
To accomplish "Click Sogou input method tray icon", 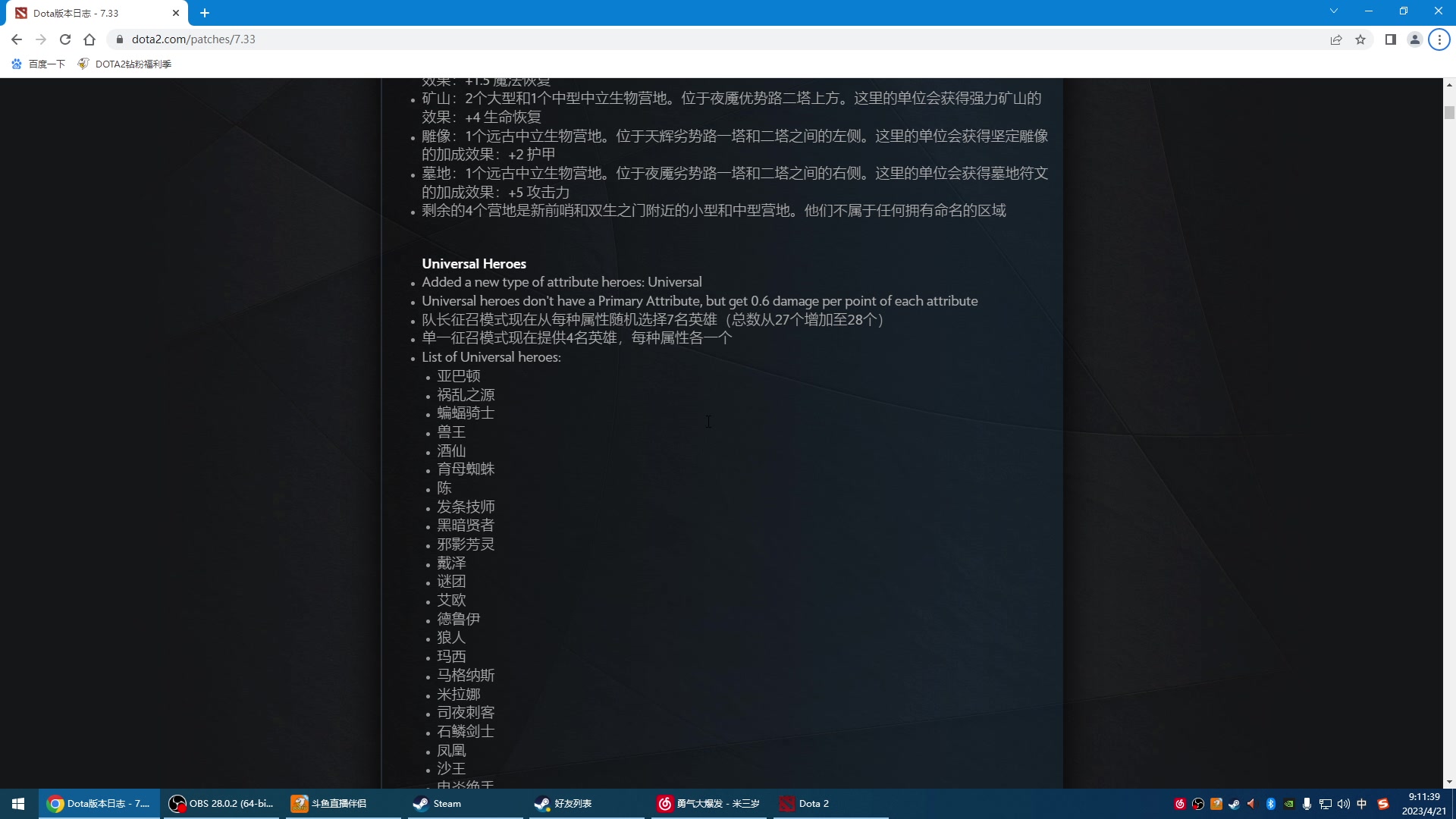I will (x=1383, y=804).
